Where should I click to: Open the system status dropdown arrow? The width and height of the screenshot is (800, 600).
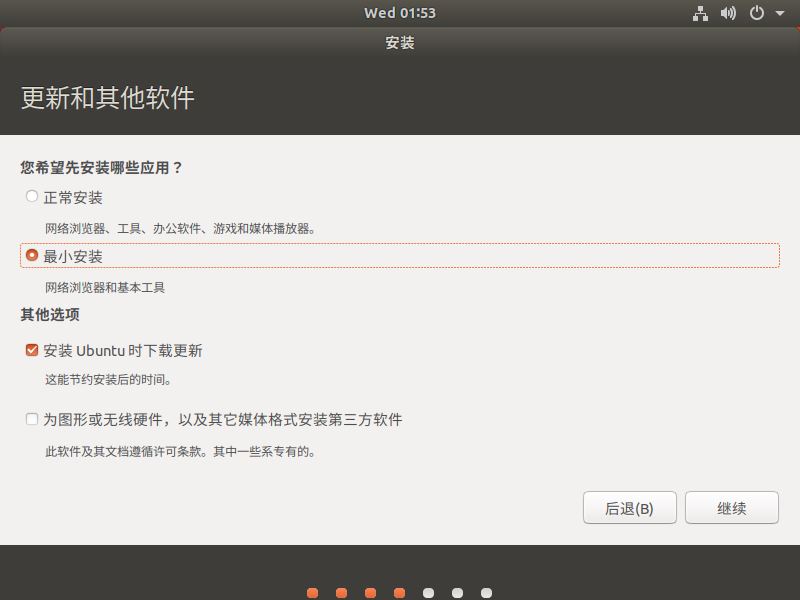[779, 13]
